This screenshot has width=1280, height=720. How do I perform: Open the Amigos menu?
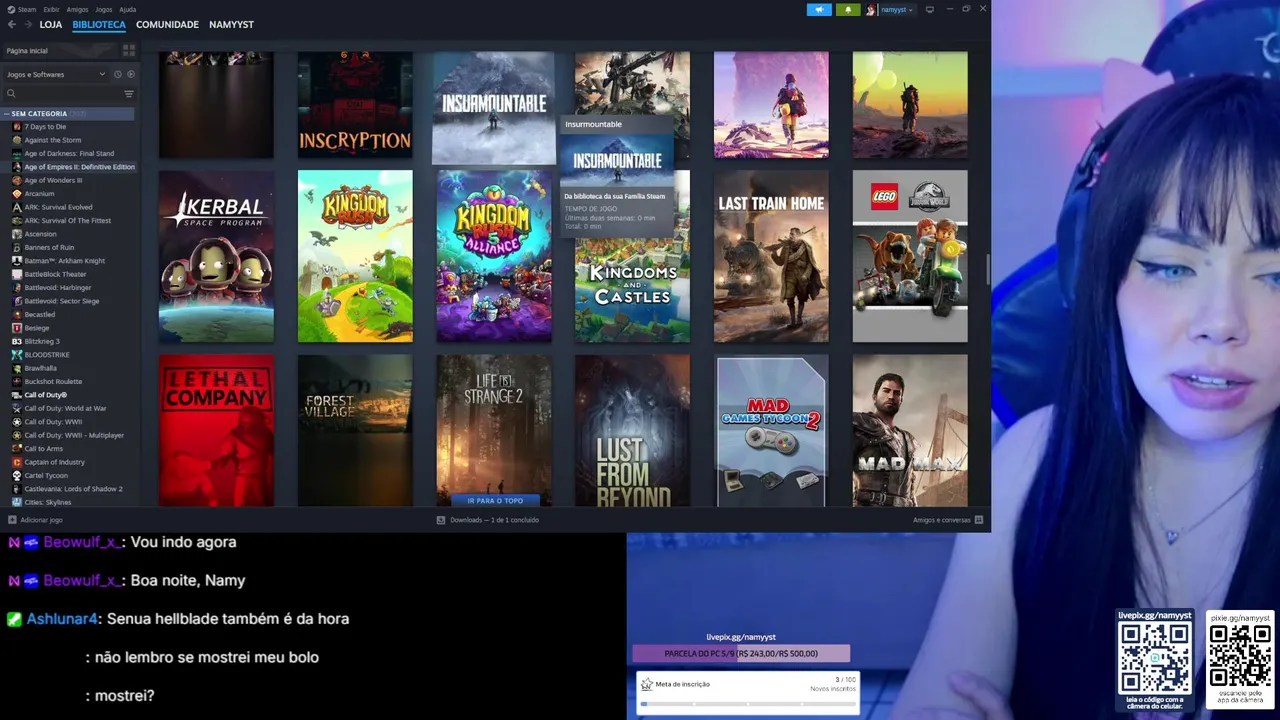tap(77, 9)
